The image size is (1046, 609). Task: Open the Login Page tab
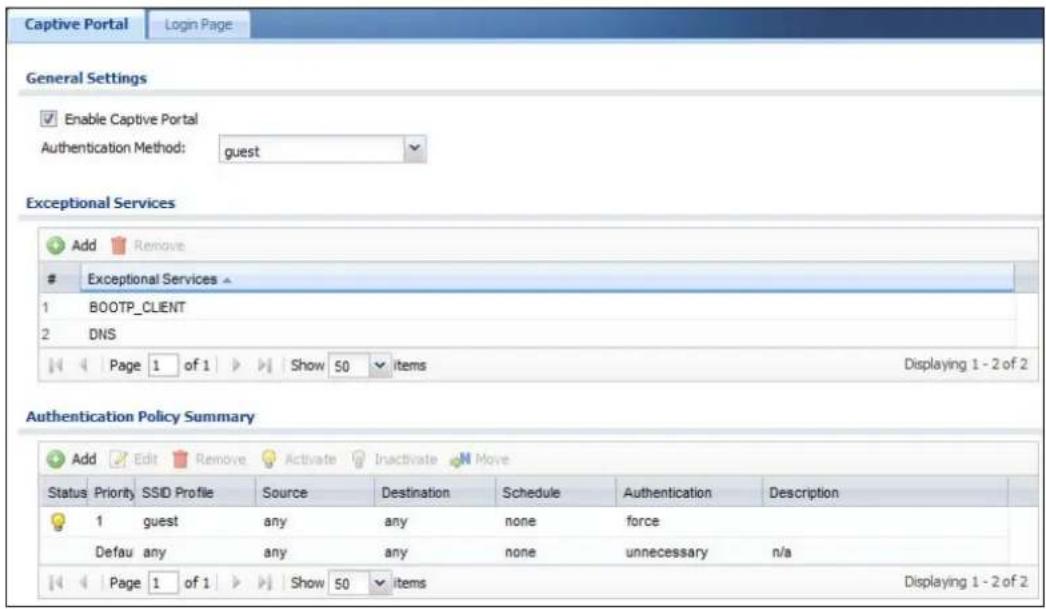pos(198,25)
